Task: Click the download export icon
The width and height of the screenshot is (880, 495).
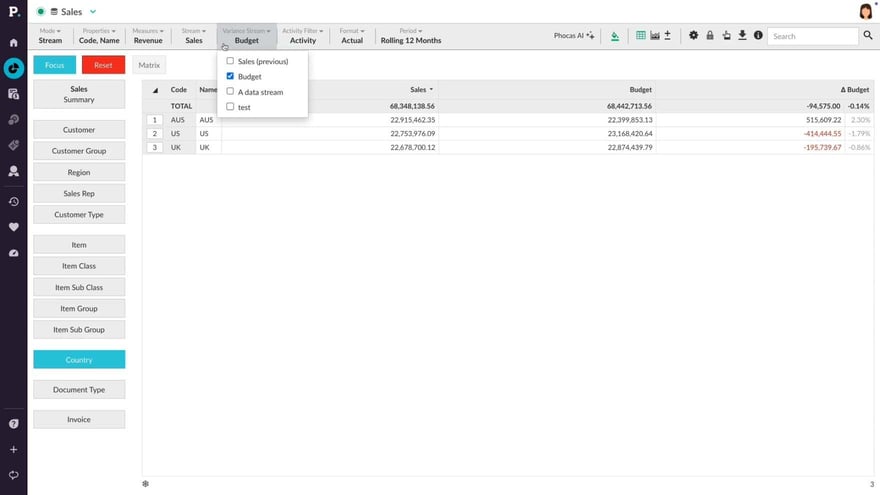Action: click(x=742, y=36)
